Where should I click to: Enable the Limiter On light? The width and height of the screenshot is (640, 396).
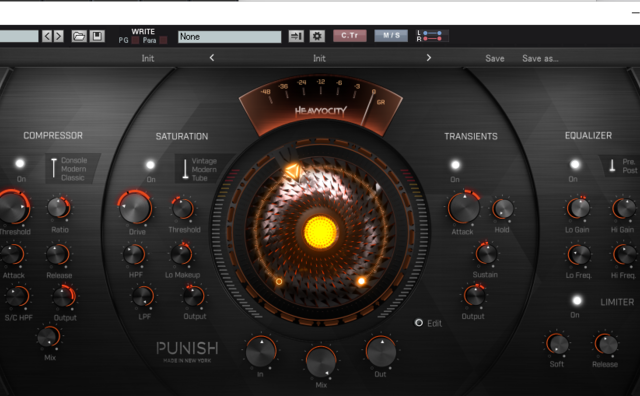(577, 301)
